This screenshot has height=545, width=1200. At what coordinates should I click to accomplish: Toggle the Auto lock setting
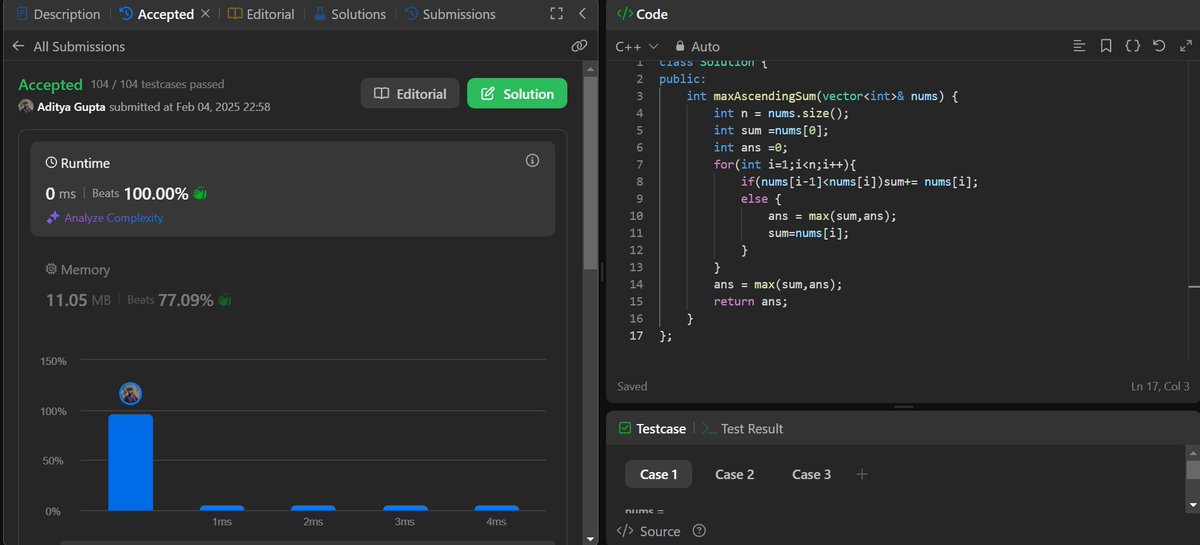[698, 46]
